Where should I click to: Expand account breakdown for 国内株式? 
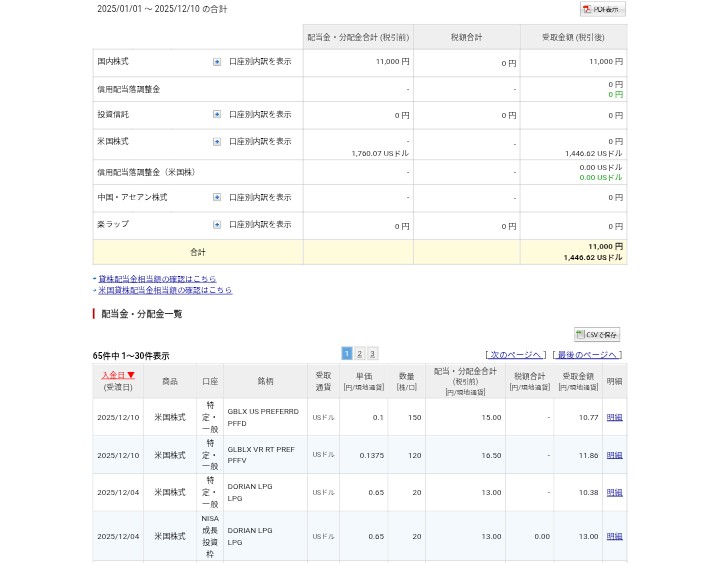(x=217, y=62)
